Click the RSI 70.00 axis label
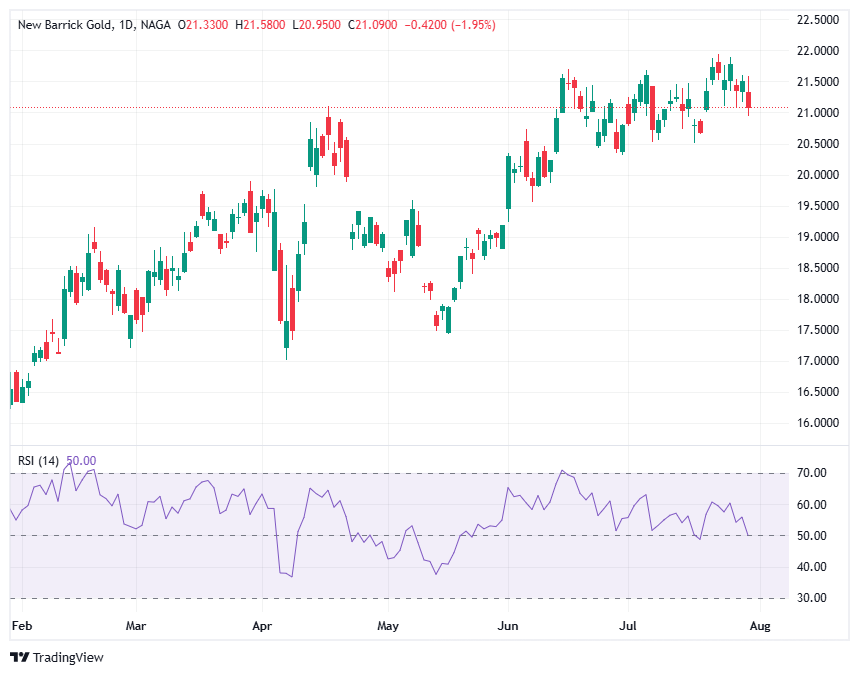The width and height of the screenshot is (859, 675). [811, 473]
